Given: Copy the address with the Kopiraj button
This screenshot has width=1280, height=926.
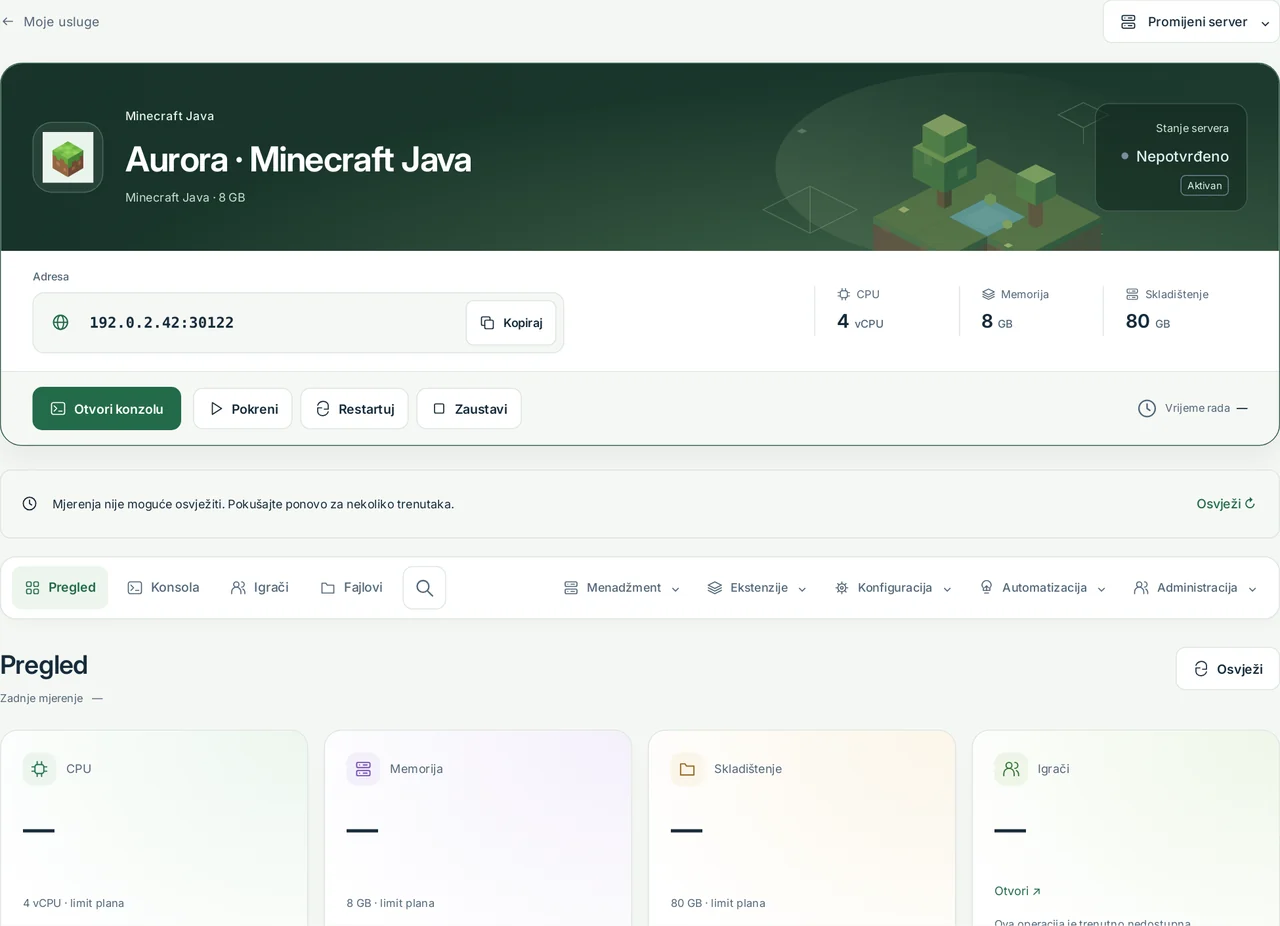Looking at the screenshot, I should (x=511, y=323).
